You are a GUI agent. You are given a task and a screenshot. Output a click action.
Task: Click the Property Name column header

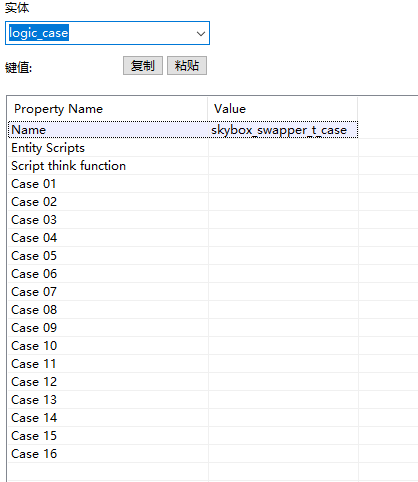point(107,109)
